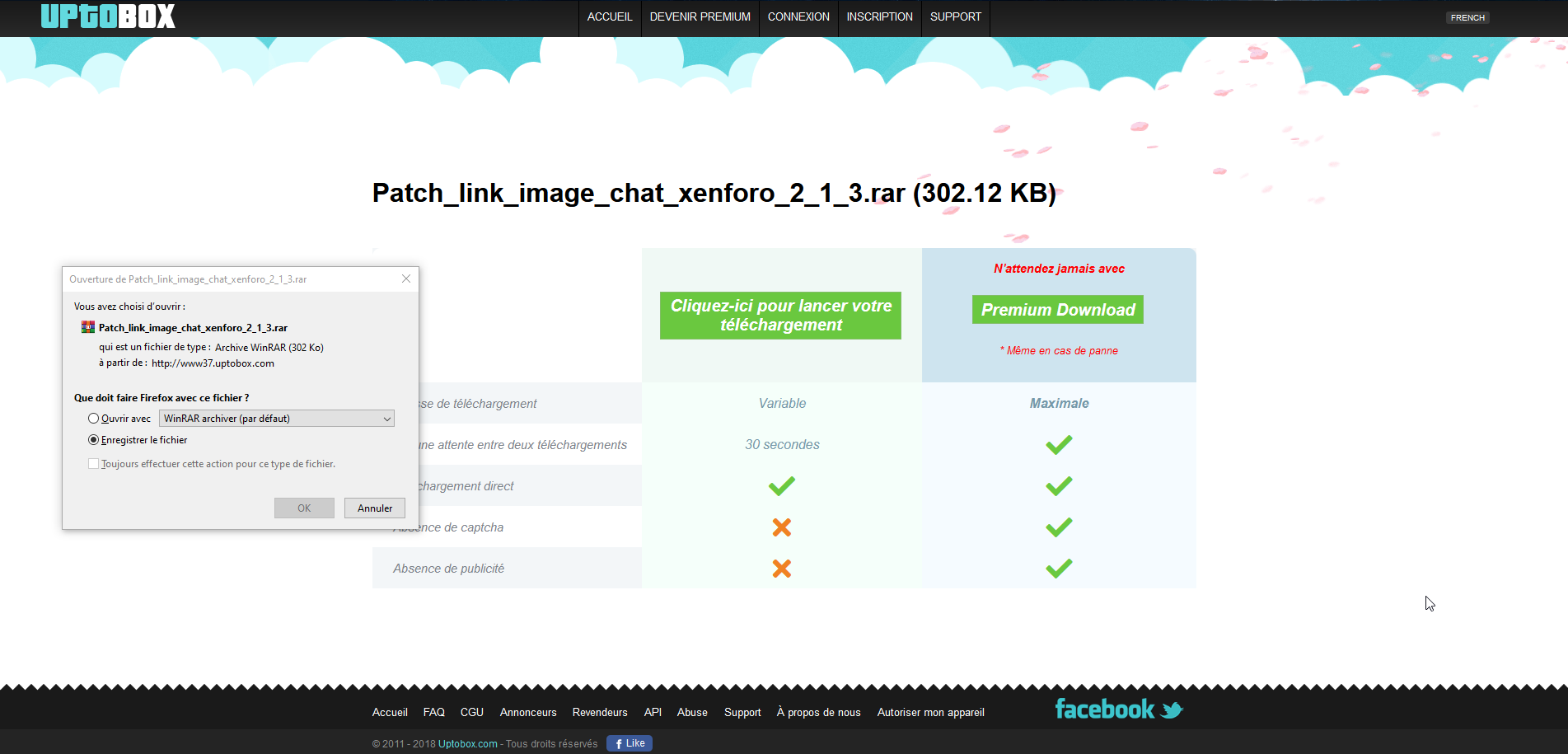1568x754 pixels.
Task: Click the WinRAR file icon in dialog
Action: [x=88, y=328]
